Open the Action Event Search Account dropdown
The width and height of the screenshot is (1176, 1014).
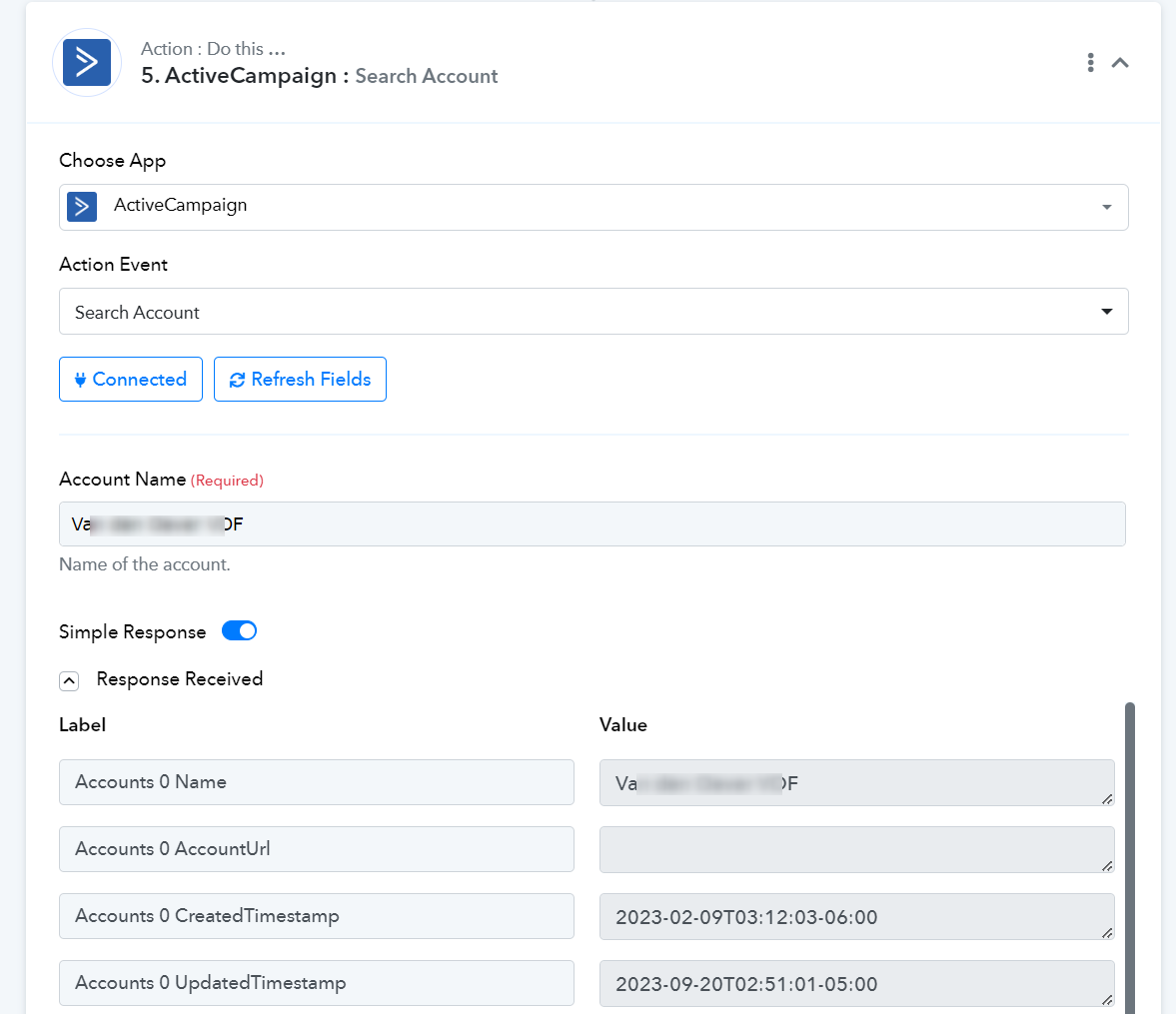[x=593, y=312]
